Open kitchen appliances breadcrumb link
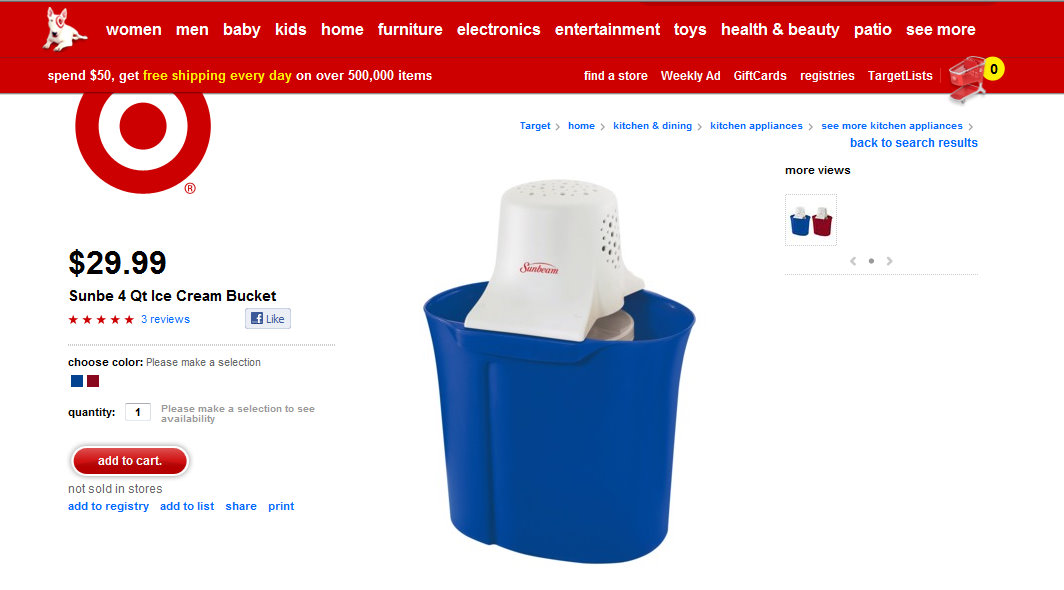The image size is (1064, 590). coord(756,126)
